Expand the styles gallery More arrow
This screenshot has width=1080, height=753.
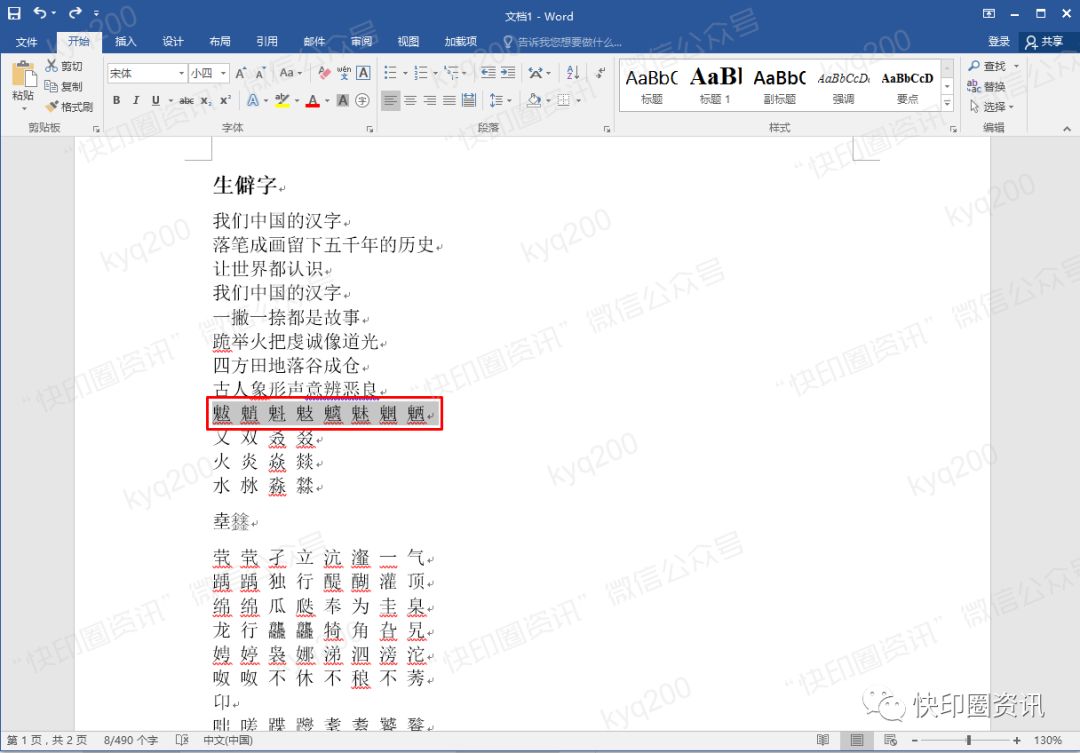tap(948, 103)
